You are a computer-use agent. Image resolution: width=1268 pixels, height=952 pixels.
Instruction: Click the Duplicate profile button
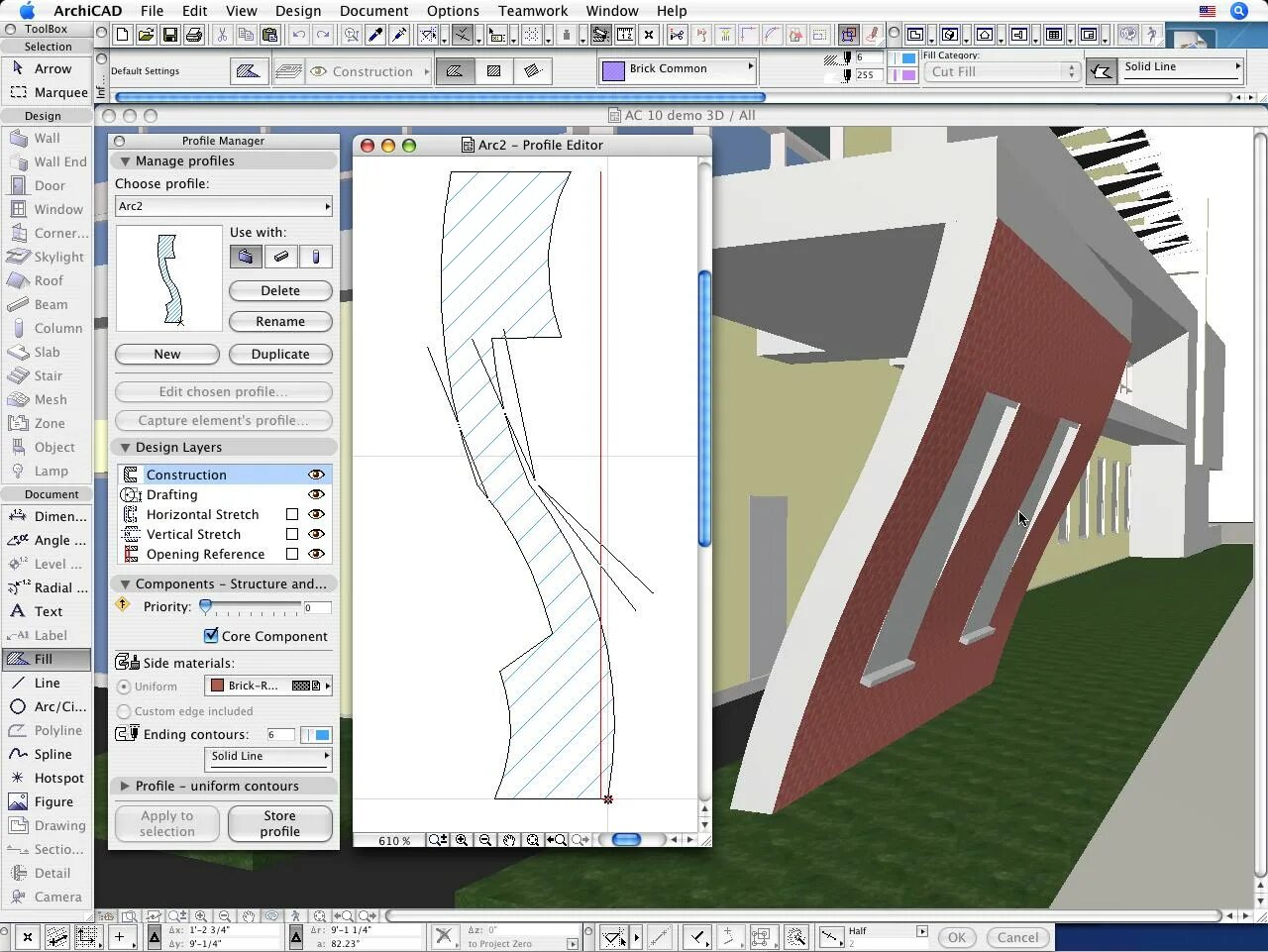point(280,354)
